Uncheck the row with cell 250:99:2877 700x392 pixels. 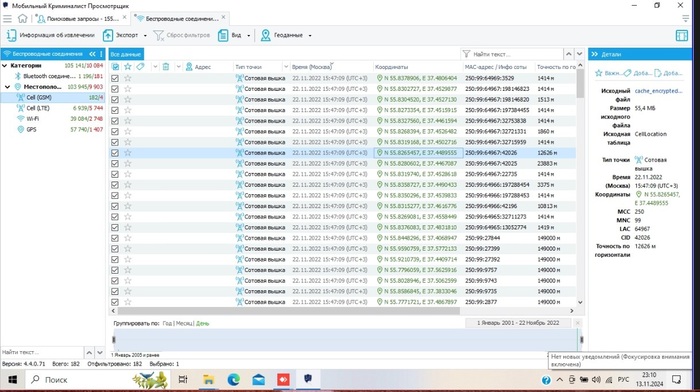(x=115, y=302)
